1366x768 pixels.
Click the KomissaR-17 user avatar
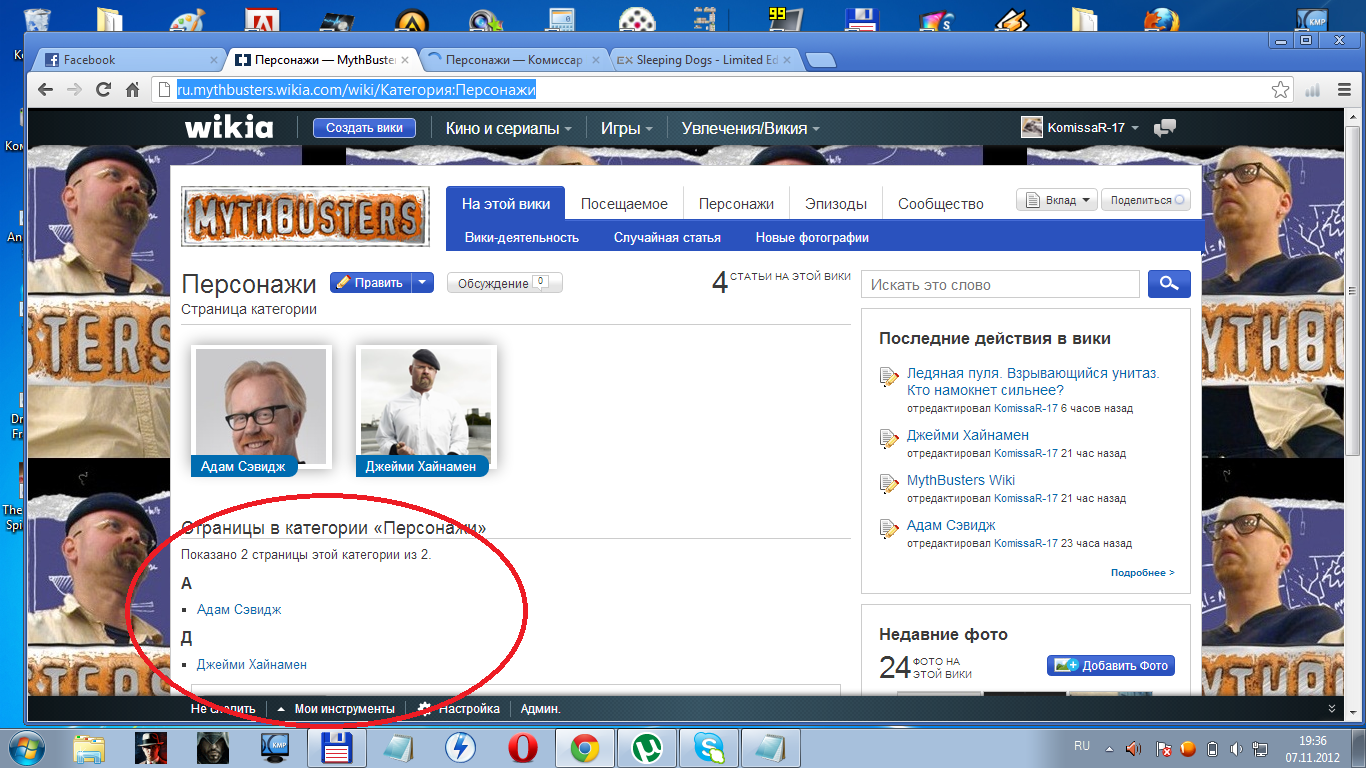click(x=1032, y=127)
